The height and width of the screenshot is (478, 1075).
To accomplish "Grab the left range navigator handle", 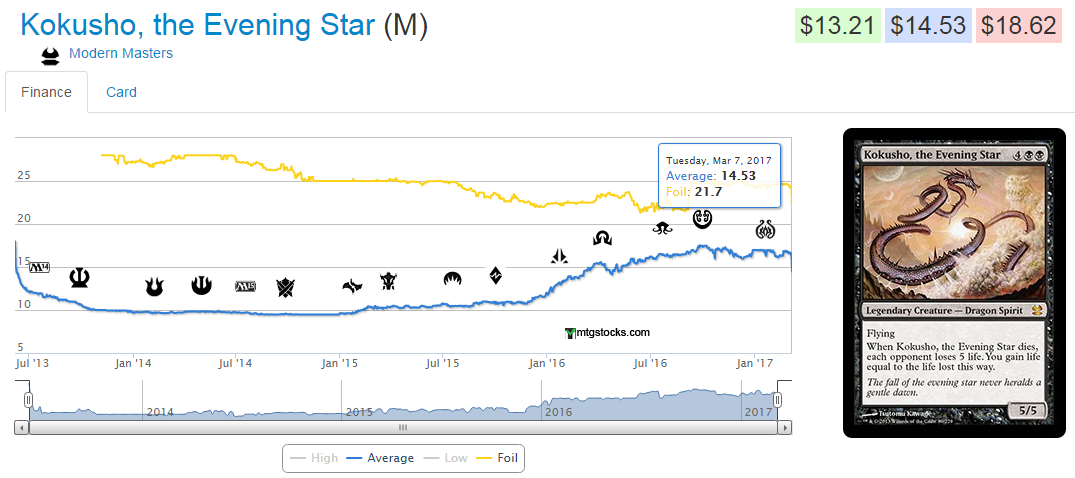I will [29, 400].
